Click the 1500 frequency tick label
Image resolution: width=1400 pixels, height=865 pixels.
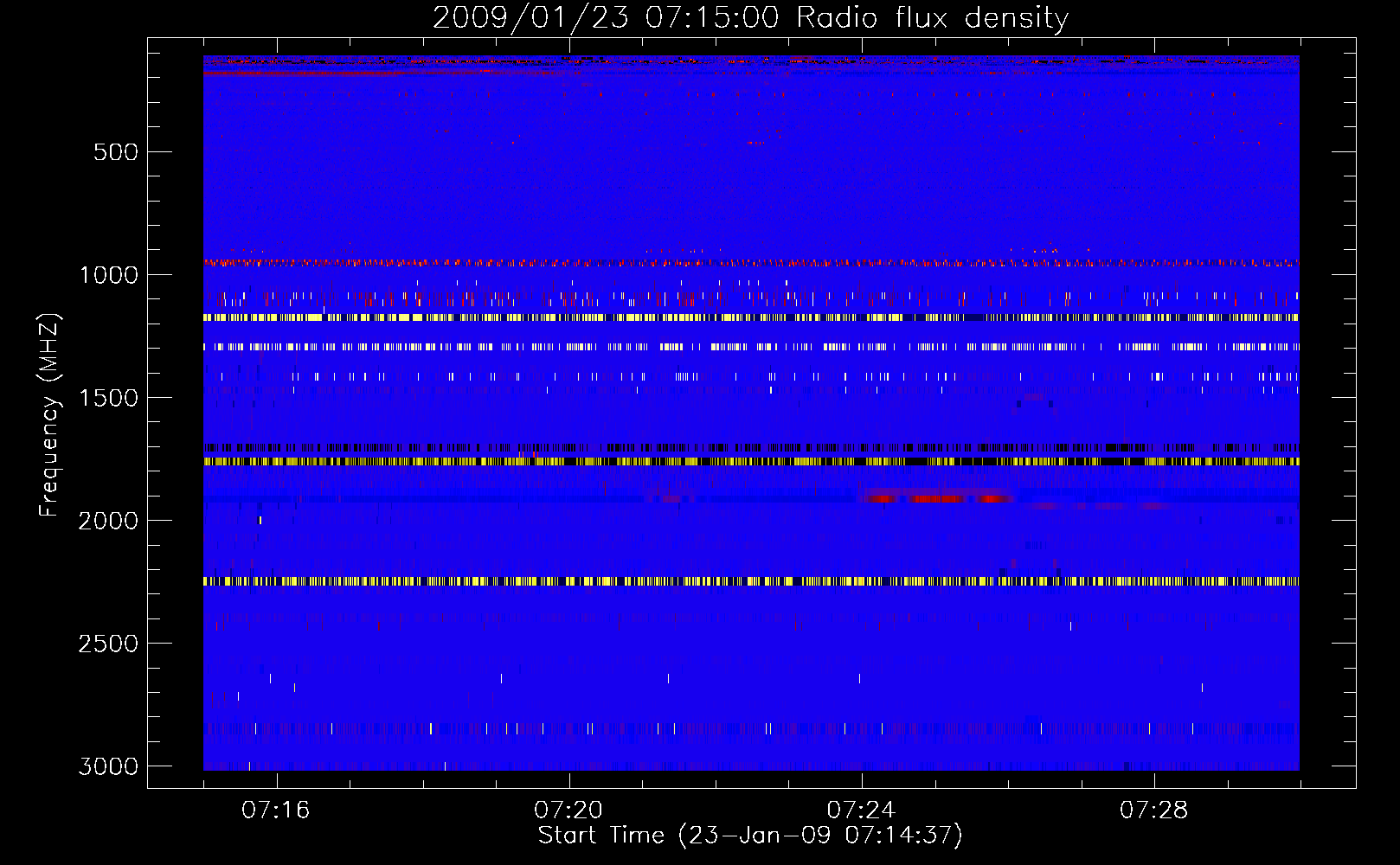tap(109, 398)
